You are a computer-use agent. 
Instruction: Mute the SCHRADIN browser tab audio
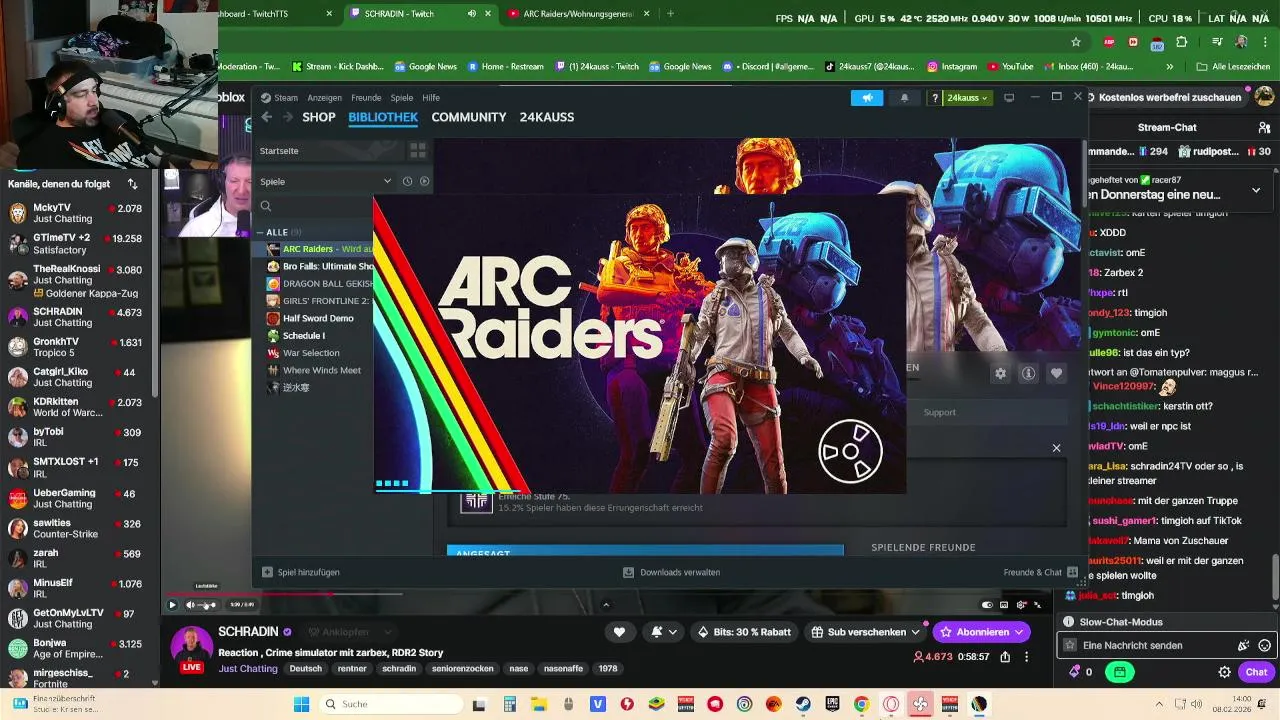pyautogui.click(x=472, y=14)
